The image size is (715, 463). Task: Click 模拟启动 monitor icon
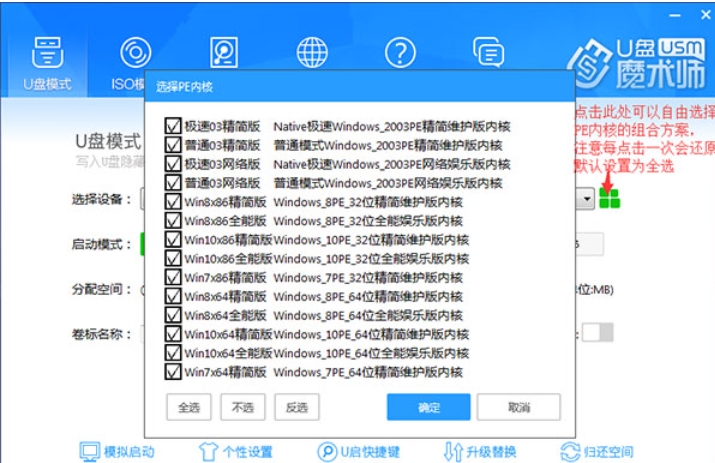[89, 452]
